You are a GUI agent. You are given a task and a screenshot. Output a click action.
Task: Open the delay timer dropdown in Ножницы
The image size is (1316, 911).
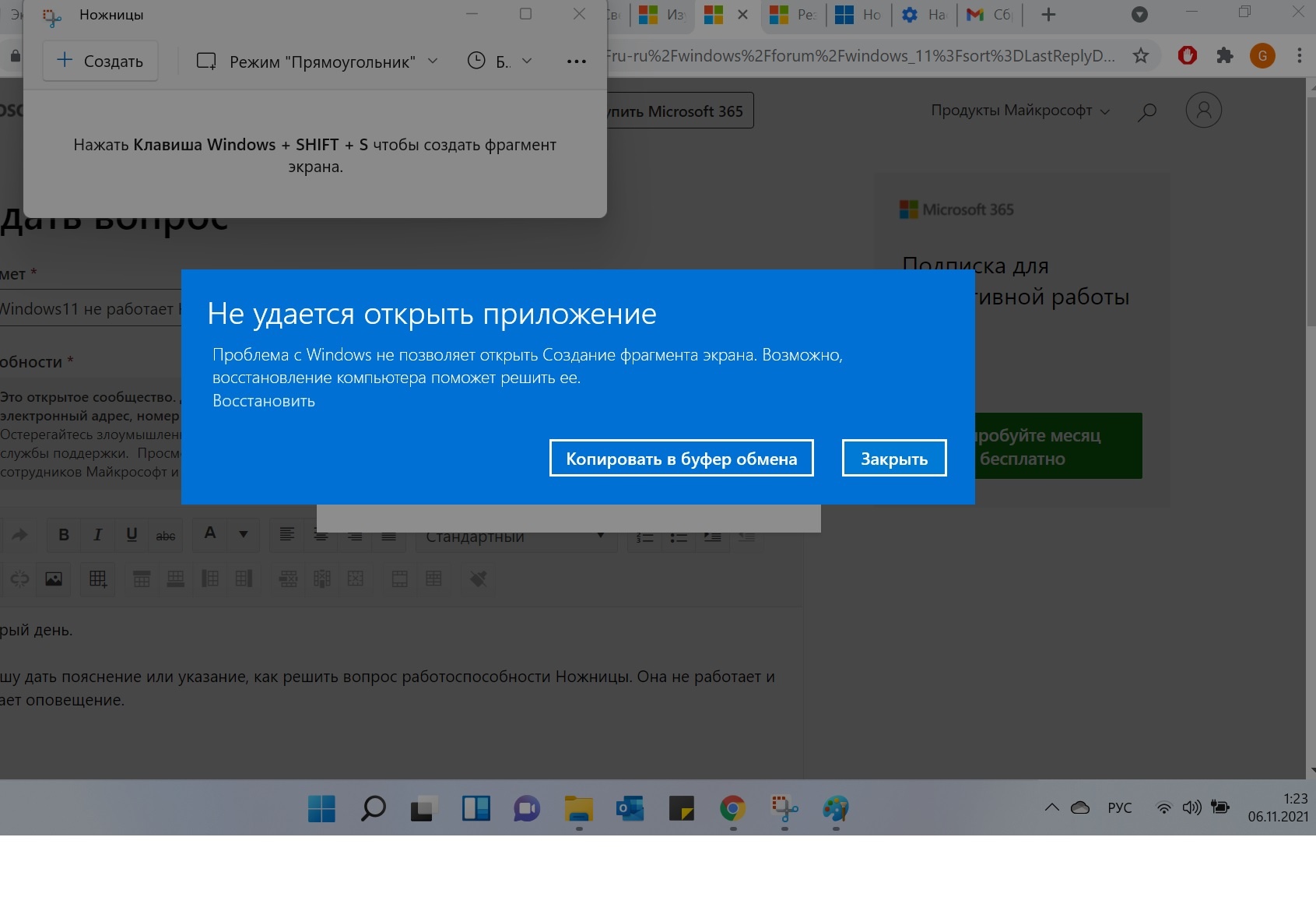point(500,62)
